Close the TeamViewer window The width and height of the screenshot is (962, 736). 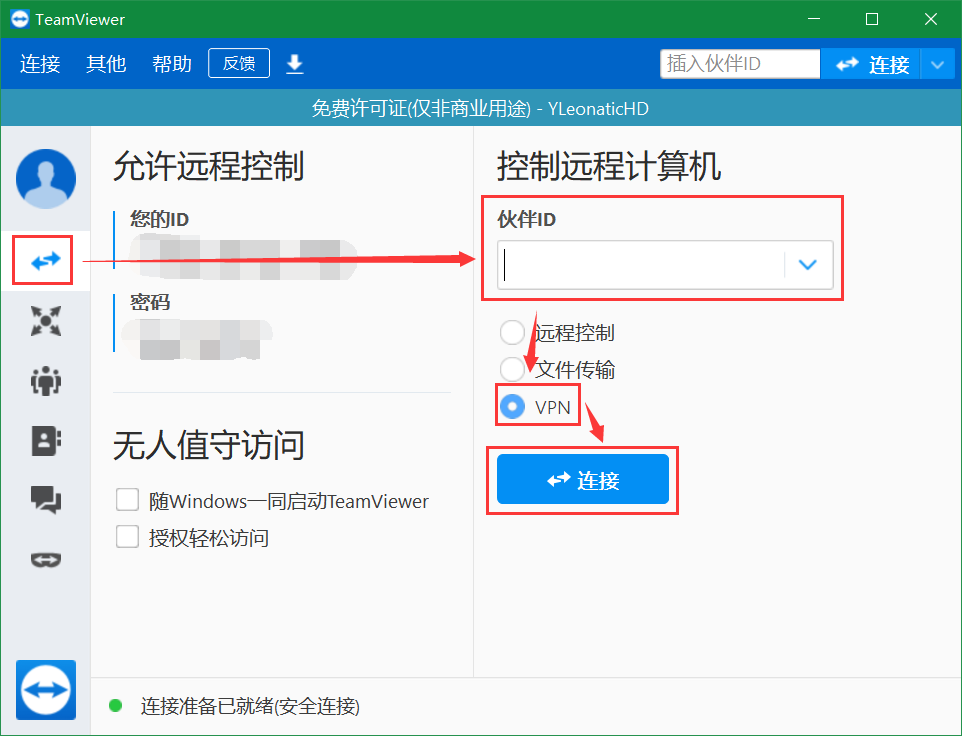click(931, 19)
